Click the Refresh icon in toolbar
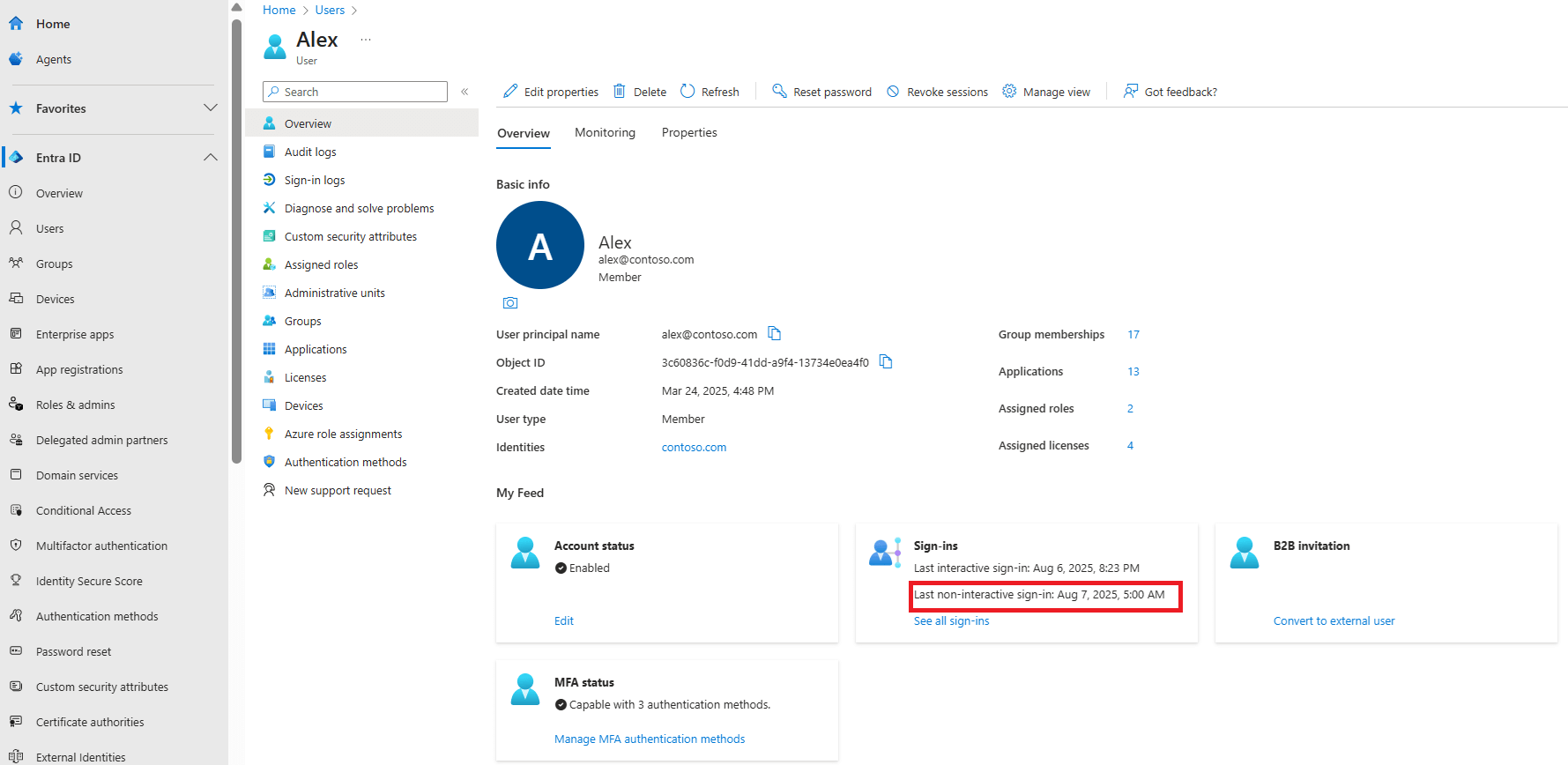Image resolution: width=1568 pixels, height=765 pixels. click(x=687, y=92)
